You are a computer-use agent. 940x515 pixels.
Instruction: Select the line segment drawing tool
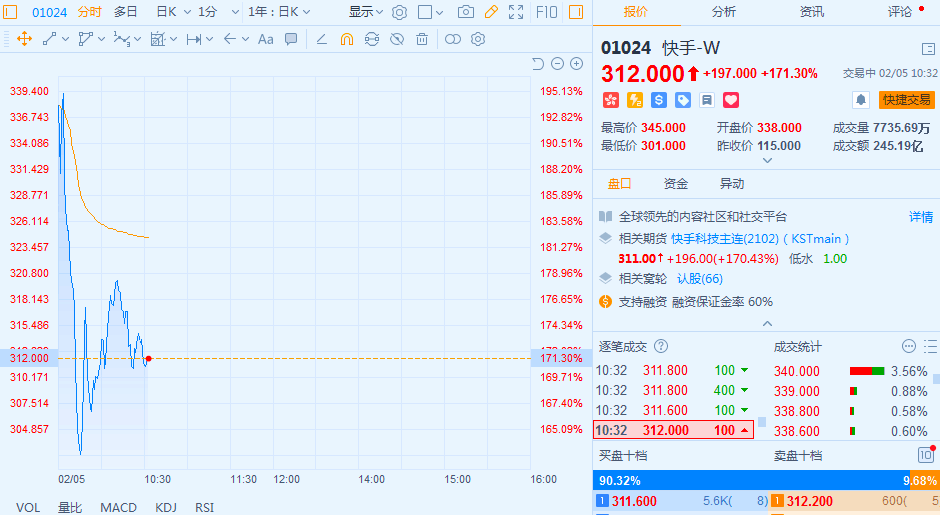tap(50, 40)
